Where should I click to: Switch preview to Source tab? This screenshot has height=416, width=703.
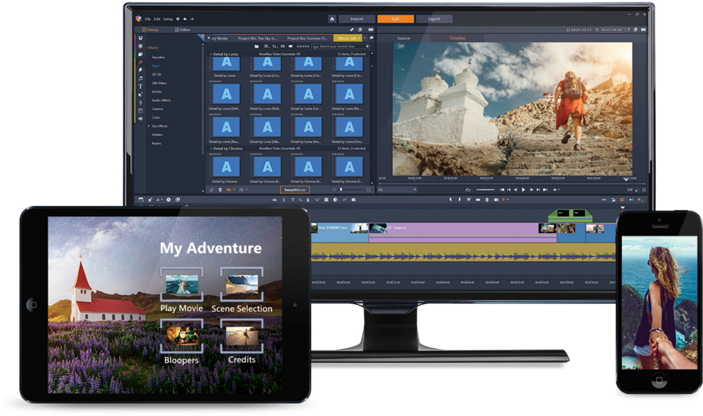[403, 38]
